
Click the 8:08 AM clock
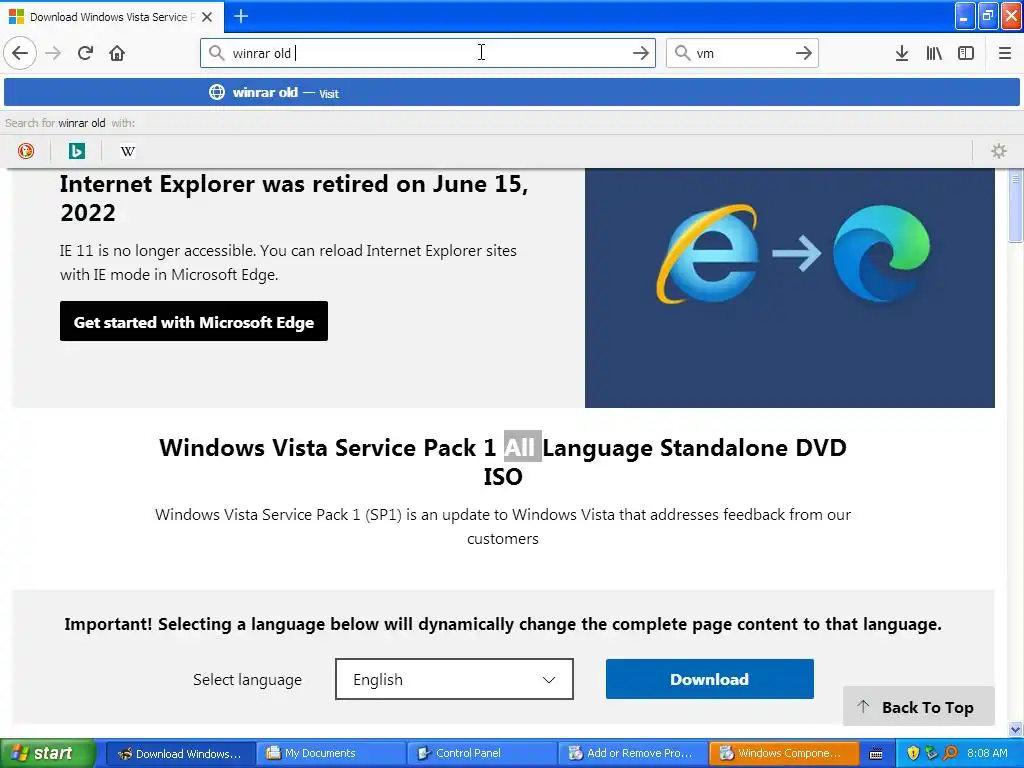pos(987,753)
